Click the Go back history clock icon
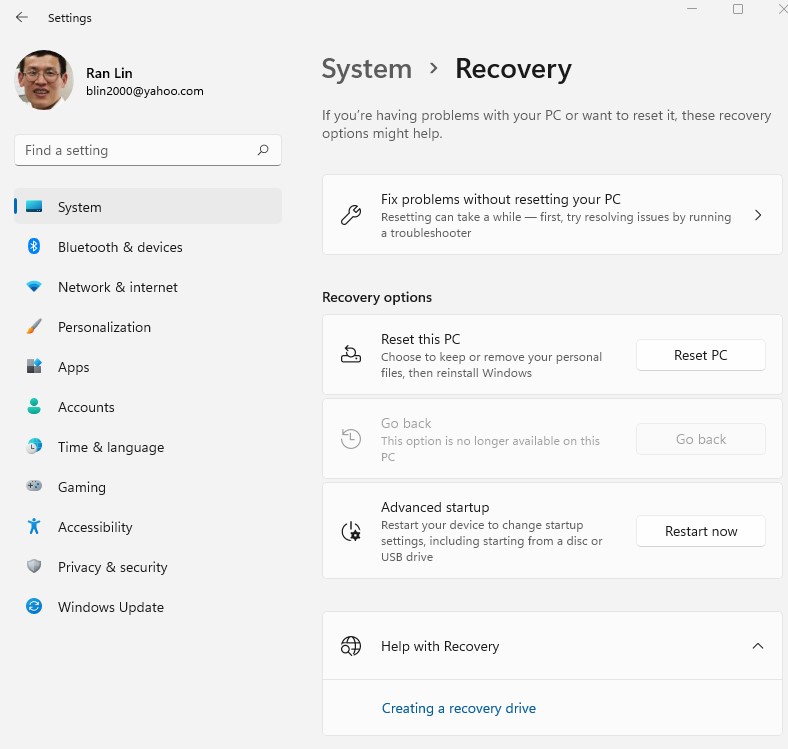Viewport: 788px width, 749px height. [351, 438]
